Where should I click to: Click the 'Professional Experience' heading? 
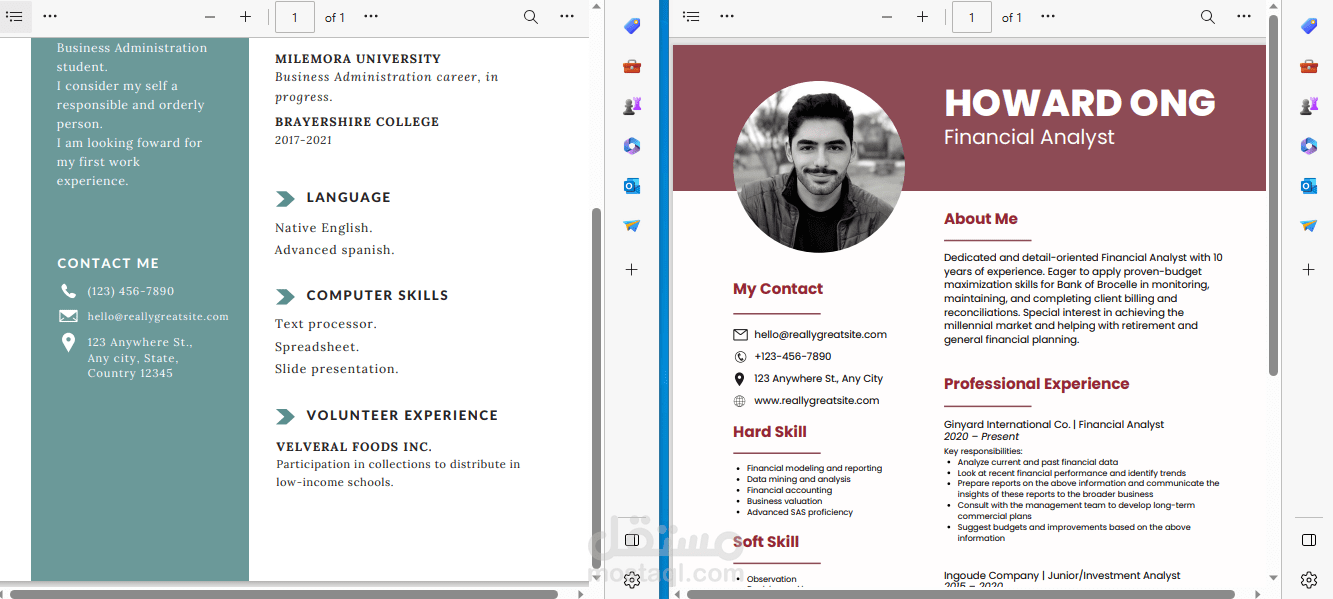click(x=1036, y=384)
